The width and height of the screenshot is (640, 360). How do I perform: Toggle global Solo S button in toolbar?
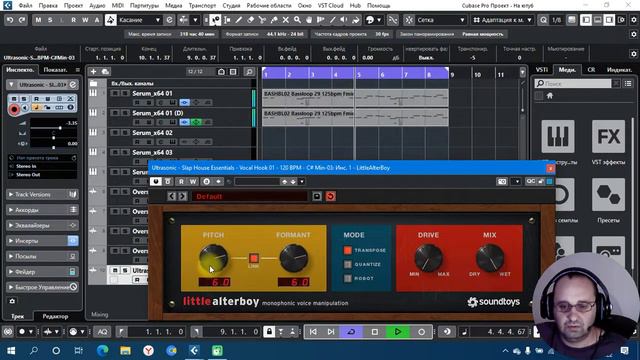pos(50,20)
